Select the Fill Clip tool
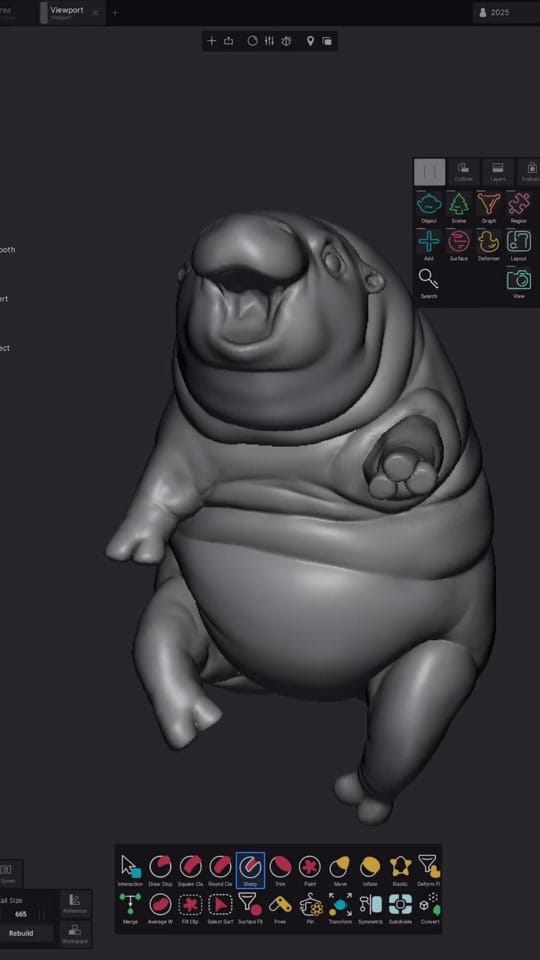Viewport: 540px width, 960px height. (x=190, y=907)
